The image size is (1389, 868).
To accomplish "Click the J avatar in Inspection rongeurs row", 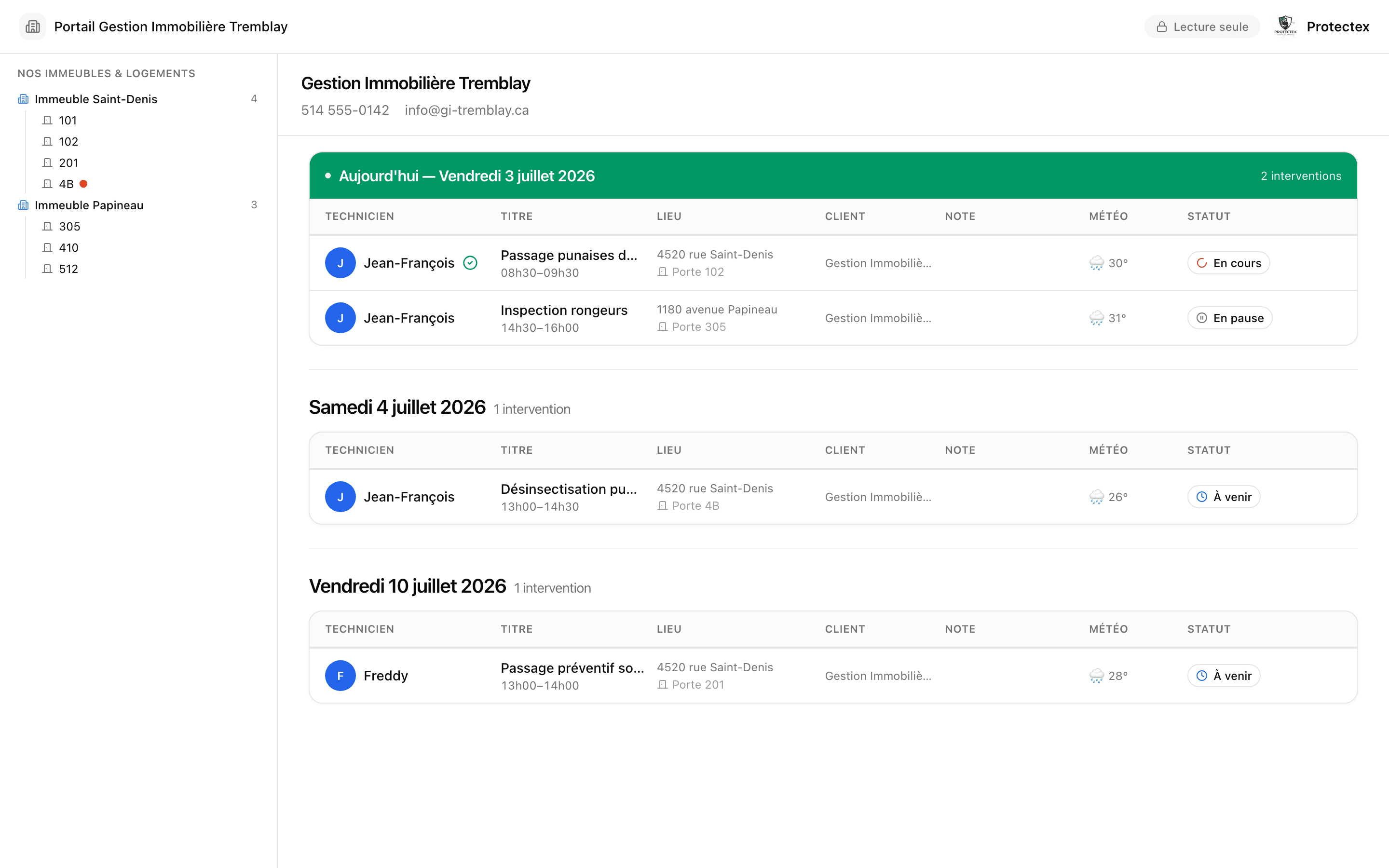I will [x=340, y=318].
